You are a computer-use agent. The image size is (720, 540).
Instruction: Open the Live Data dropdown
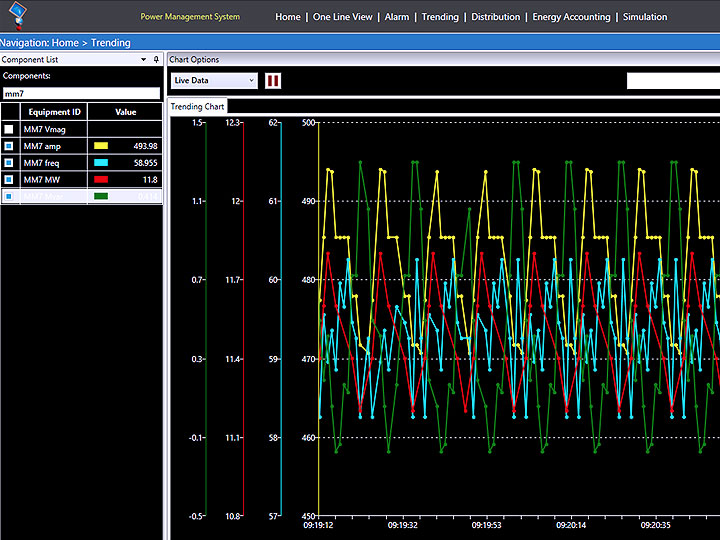click(214, 80)
